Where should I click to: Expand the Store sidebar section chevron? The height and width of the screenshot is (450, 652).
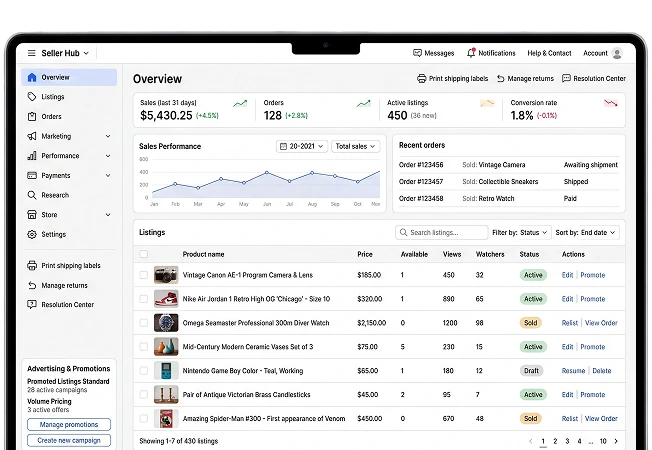click(108, 215)
